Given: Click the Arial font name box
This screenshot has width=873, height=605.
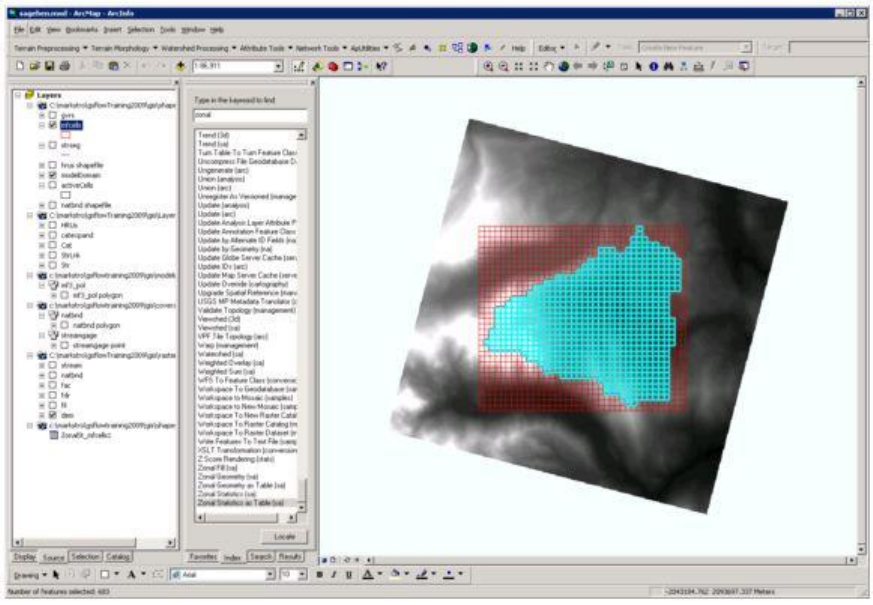Looking at the screenshot, I should coord(222,574).
